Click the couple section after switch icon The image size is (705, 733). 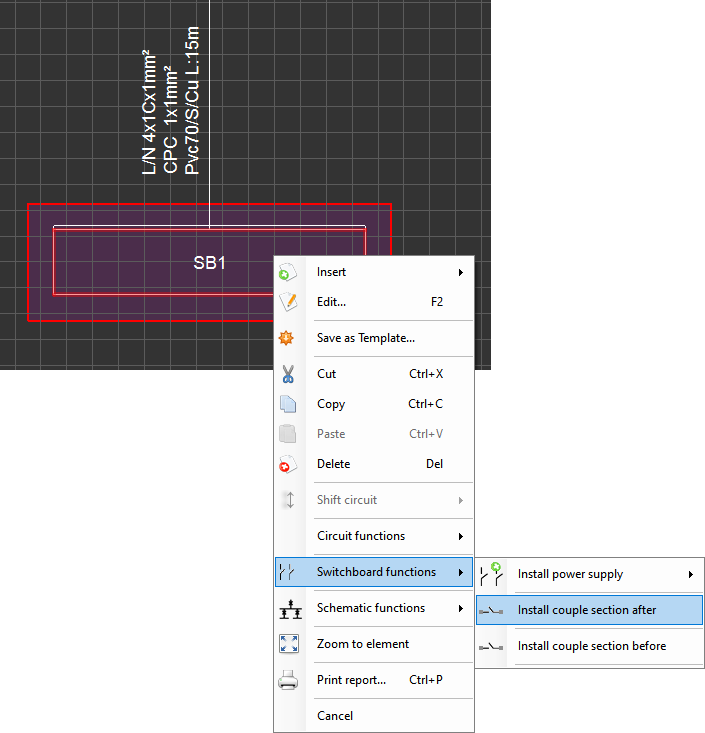click(491, 611)
